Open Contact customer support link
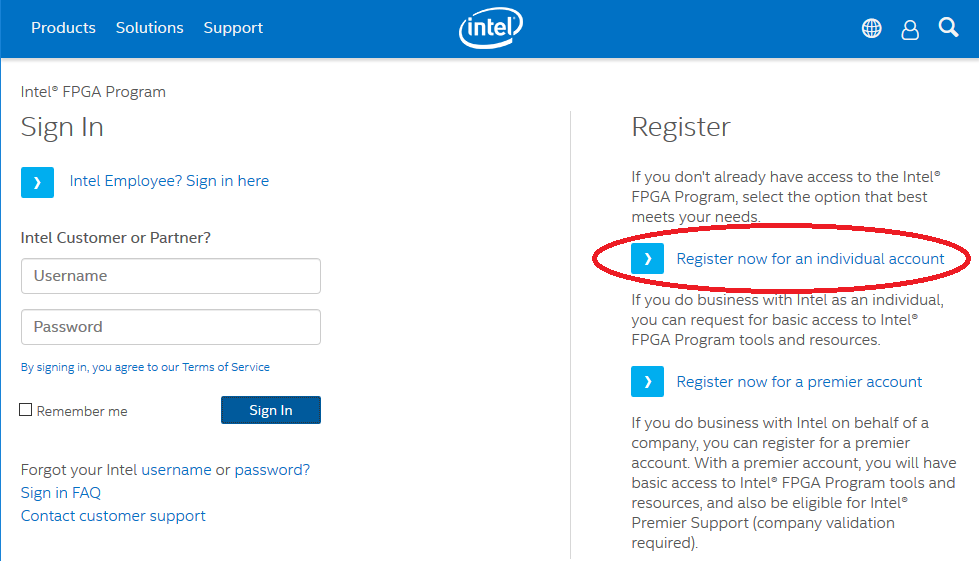The image size is (979, 563). pos(113,516)
